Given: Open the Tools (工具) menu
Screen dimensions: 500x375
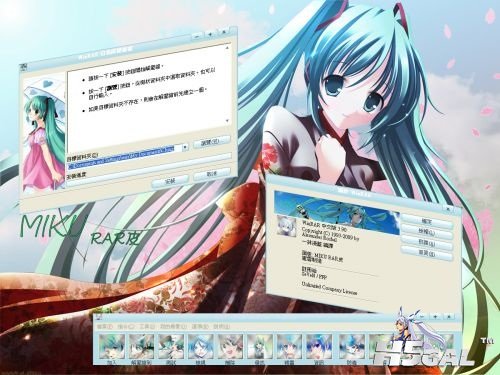Looking at the screenshot, I should 146,327.
